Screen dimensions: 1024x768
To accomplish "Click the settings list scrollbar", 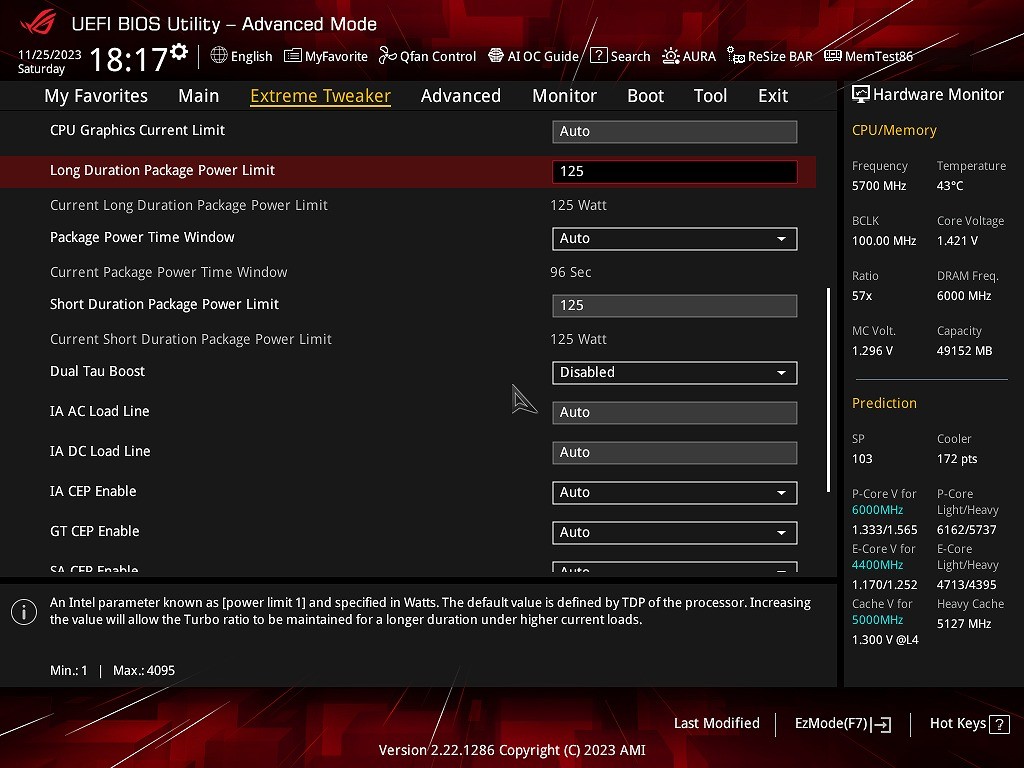I will (828, 389).
